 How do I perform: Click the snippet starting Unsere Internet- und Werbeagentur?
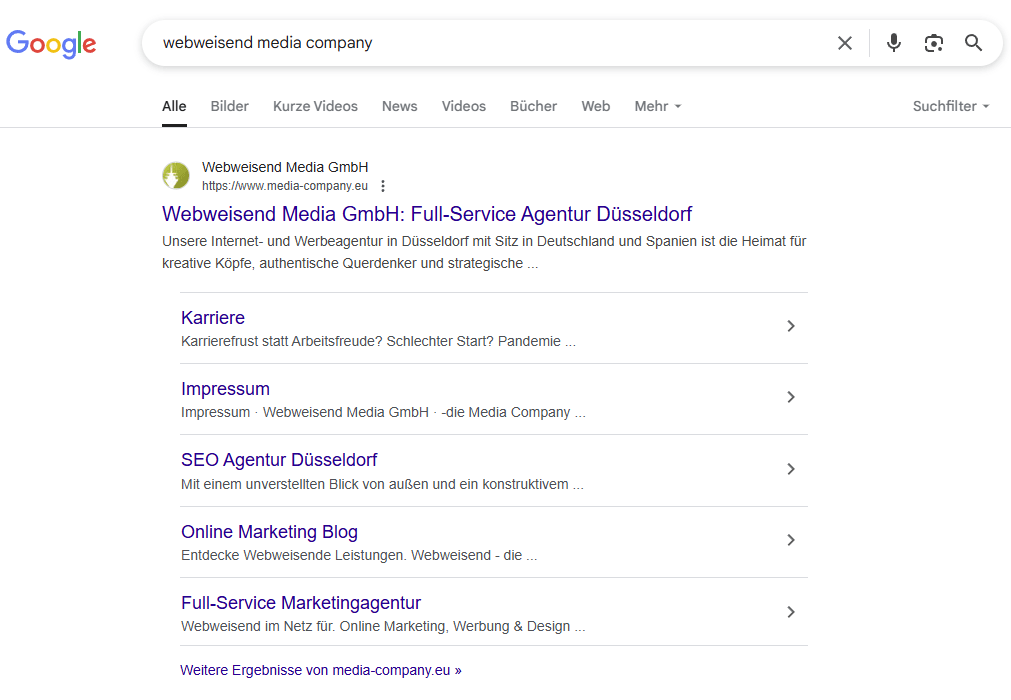click(484, 252)
